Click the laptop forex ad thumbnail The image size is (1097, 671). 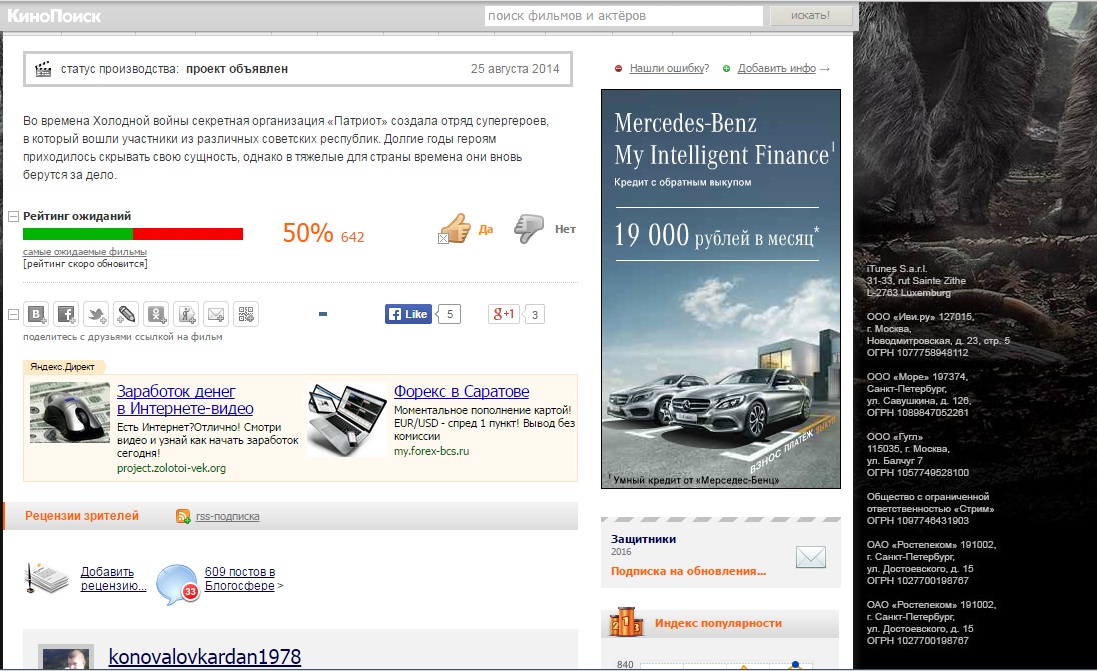point(347,419)
